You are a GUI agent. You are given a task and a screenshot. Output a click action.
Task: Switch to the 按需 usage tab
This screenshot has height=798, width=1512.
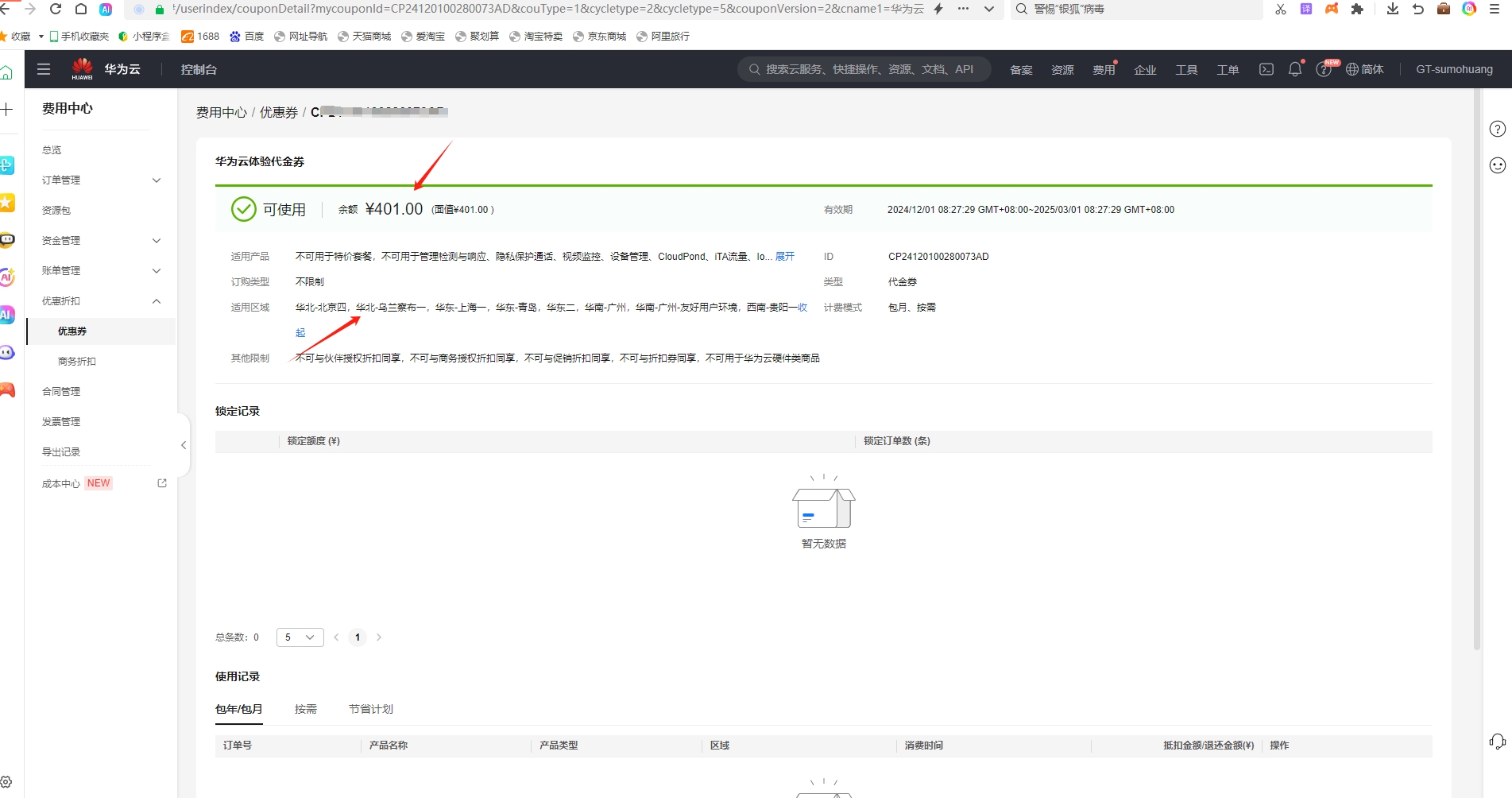pyautogui.click(x=306, y=709)
